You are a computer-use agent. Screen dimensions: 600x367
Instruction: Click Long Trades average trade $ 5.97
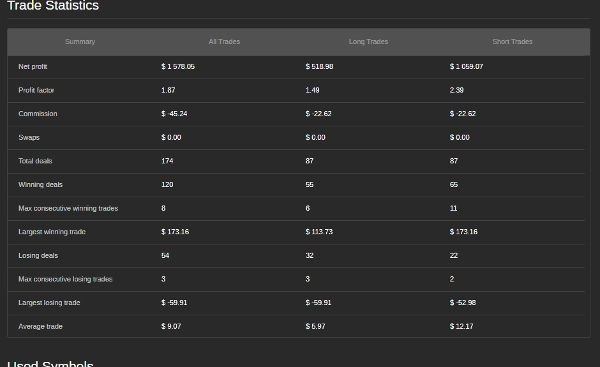pyautogui.click(x=315, y=326)
